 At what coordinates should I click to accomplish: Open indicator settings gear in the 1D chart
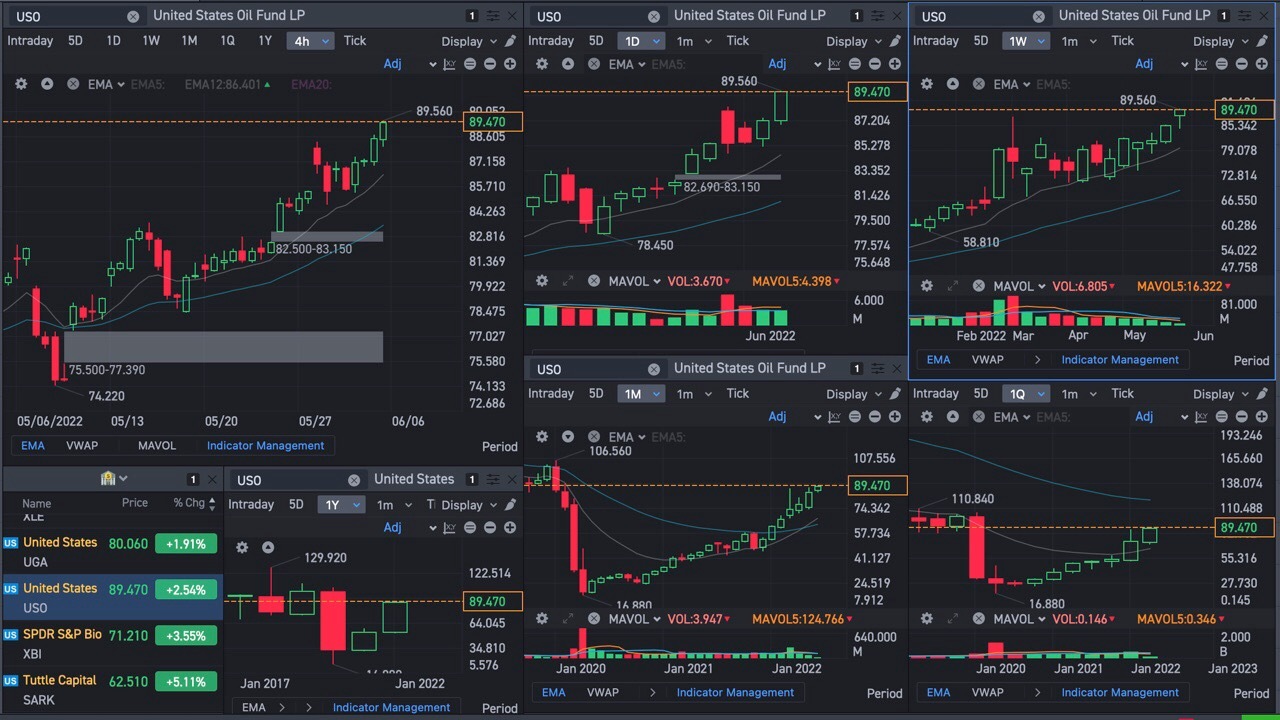click(x=542, y=64)
